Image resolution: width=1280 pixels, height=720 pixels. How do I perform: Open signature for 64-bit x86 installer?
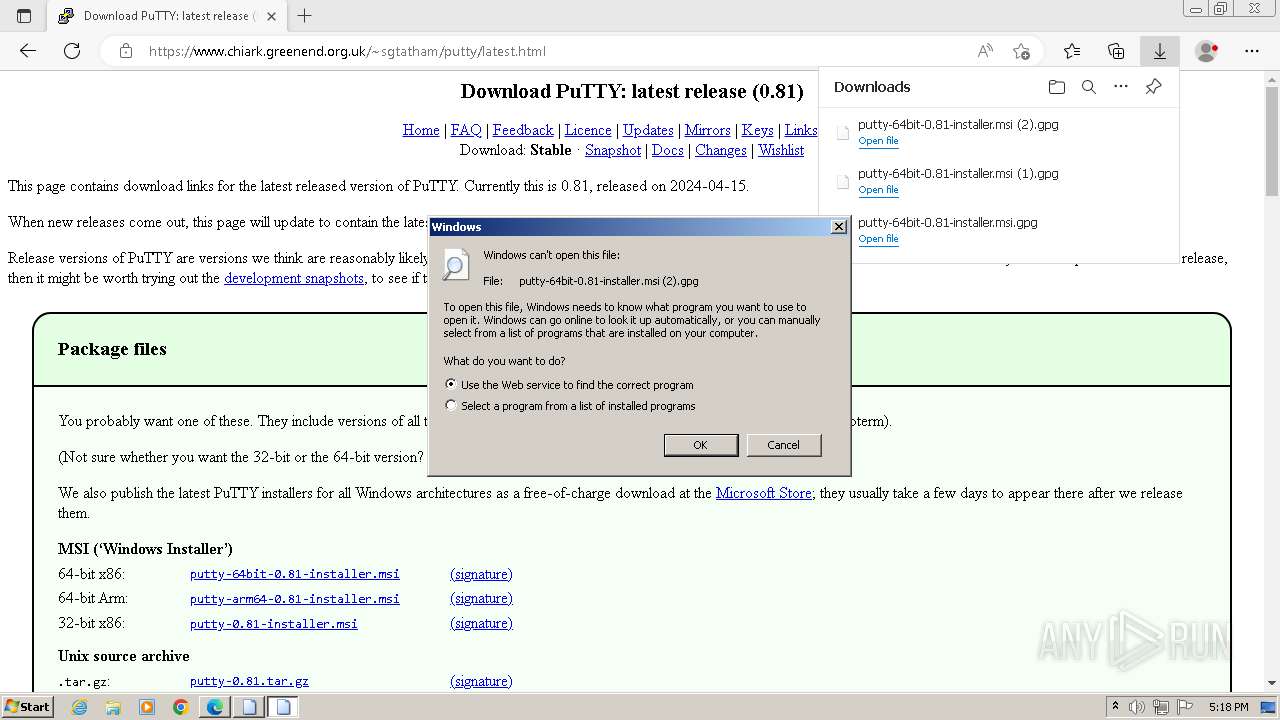click(481, 574)
